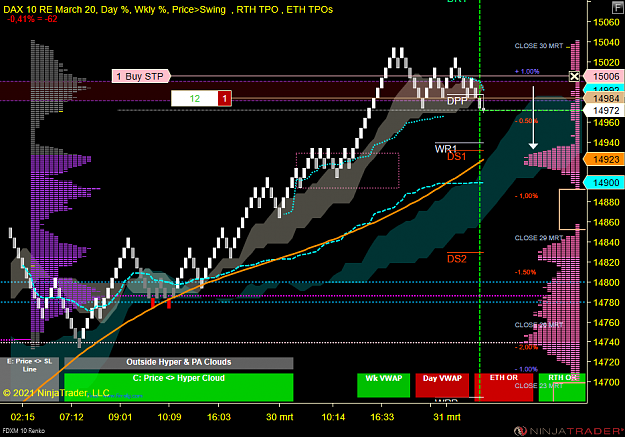Click the CLOSE 29 MRT label

[539, 238]
